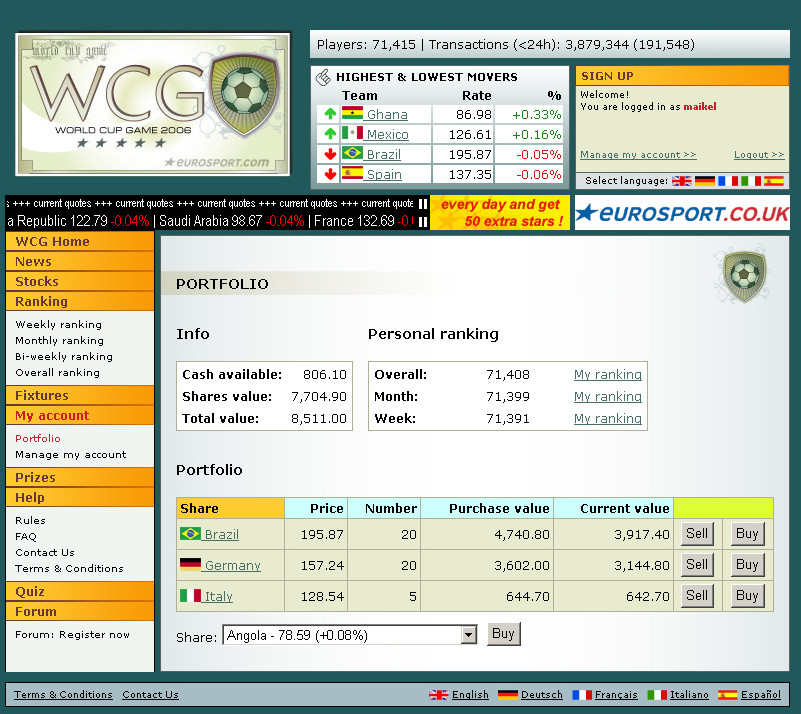
Task: Click the German flag in Select language
Action: tap(704, 181)
